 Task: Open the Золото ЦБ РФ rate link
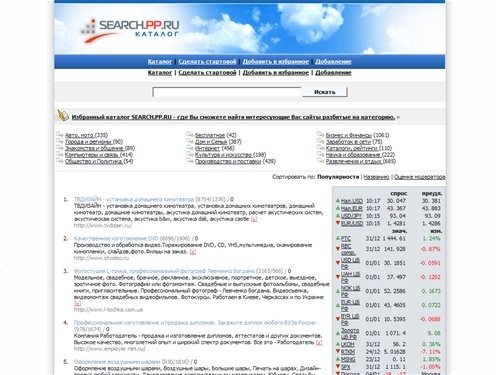coord(350,333)
